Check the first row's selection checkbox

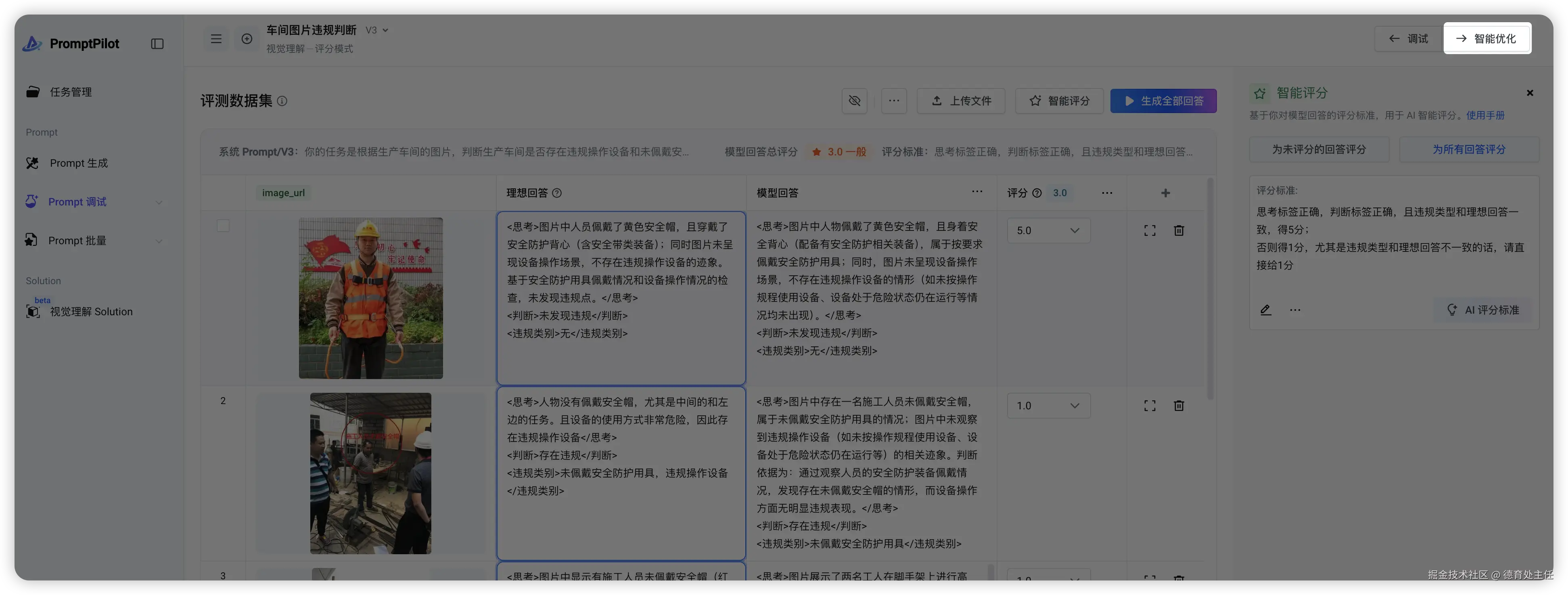point(224,226)
